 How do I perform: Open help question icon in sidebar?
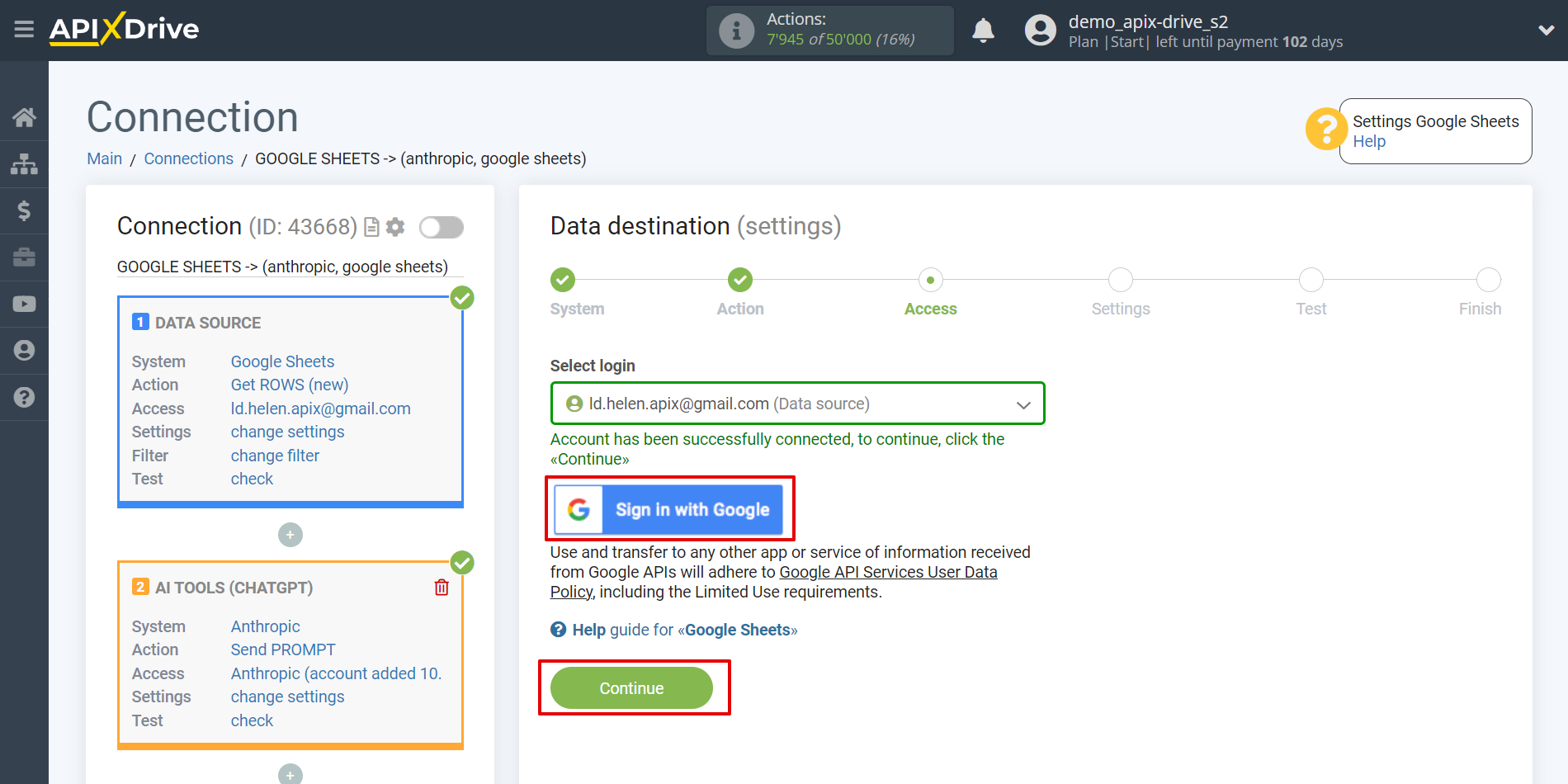coord(24,397)
